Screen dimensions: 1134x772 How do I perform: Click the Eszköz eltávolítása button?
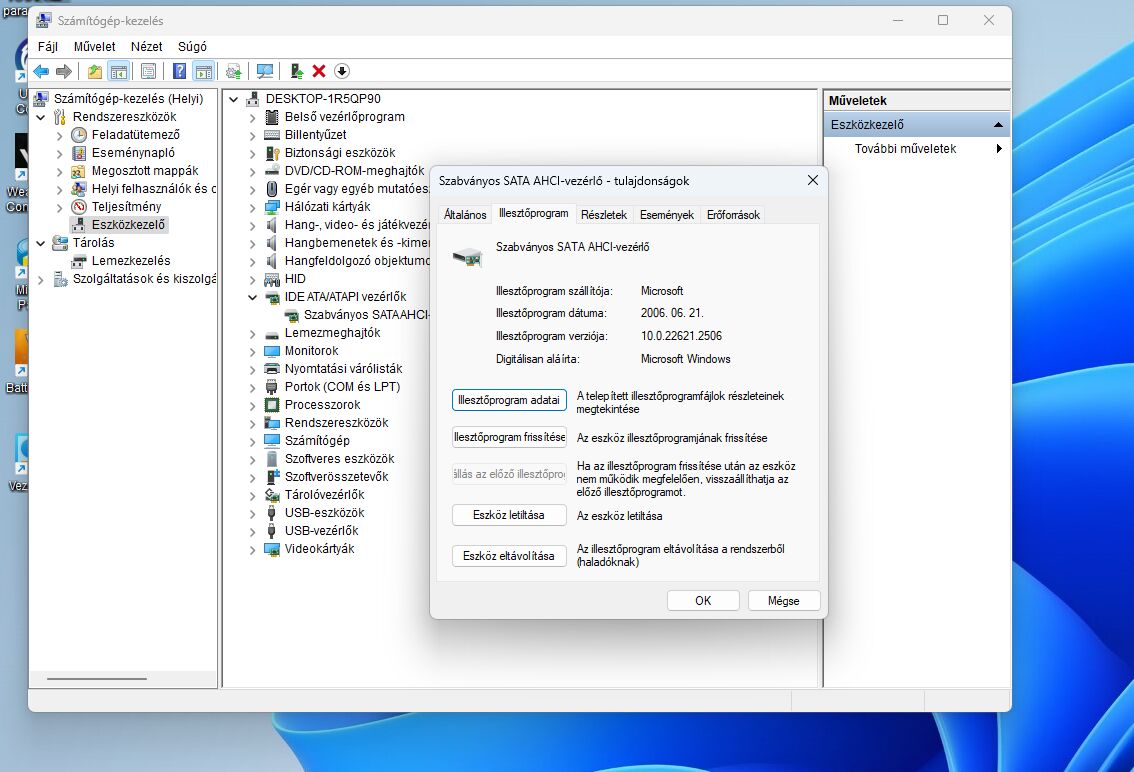point(509,556)
